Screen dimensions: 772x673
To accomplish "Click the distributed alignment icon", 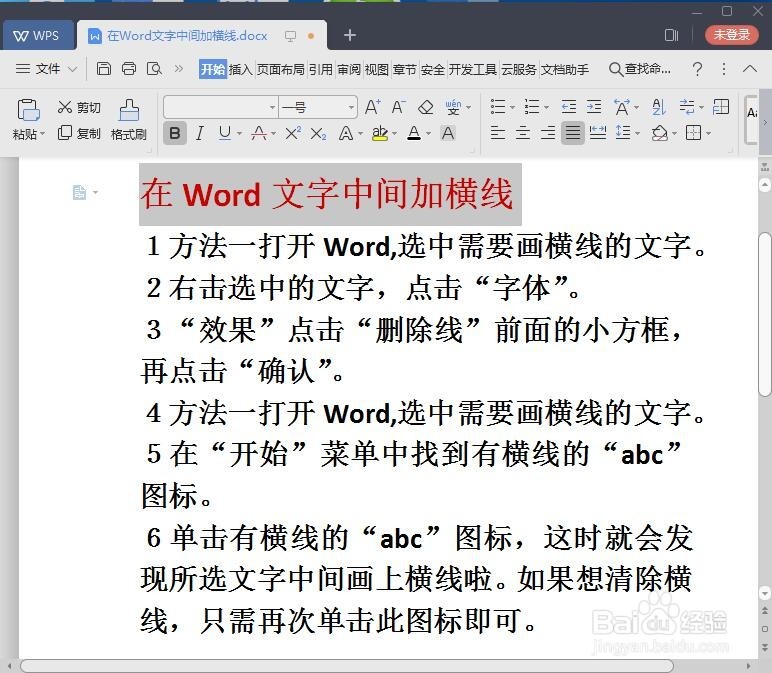I will pyautogui.click(x=598, y=132).
